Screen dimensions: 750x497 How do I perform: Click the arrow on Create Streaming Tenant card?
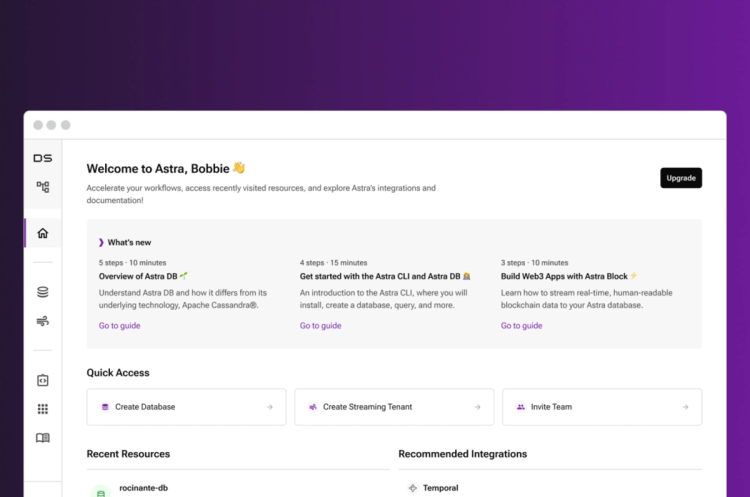477,407
